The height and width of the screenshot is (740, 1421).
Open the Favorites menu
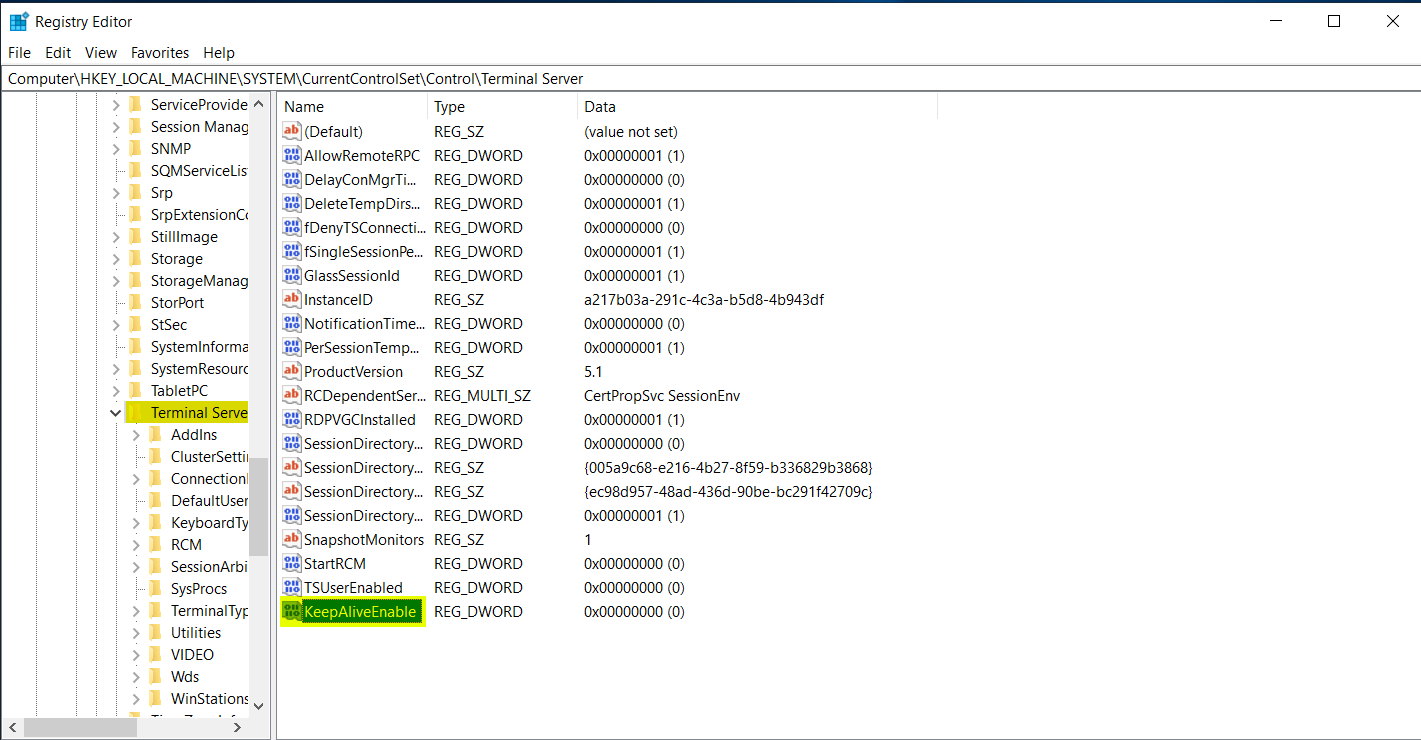pos(160,53)
